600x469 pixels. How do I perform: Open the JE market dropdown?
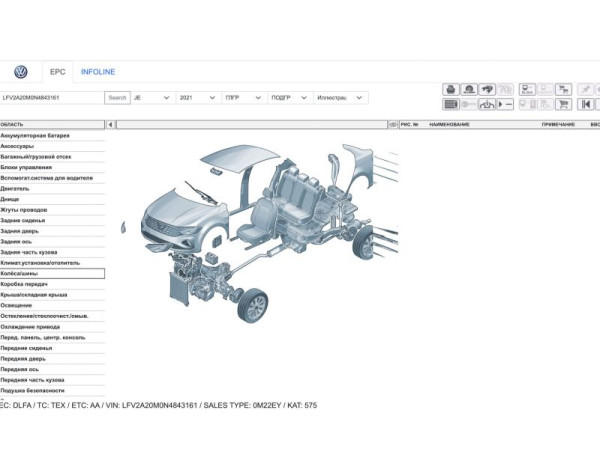[x=149, y=98]
